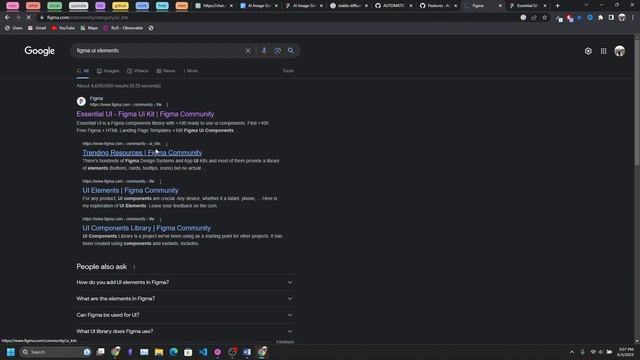Open the Maps bookmark
Image resolution: width=640 pixels, height=360 pixels.
(89, 28)
